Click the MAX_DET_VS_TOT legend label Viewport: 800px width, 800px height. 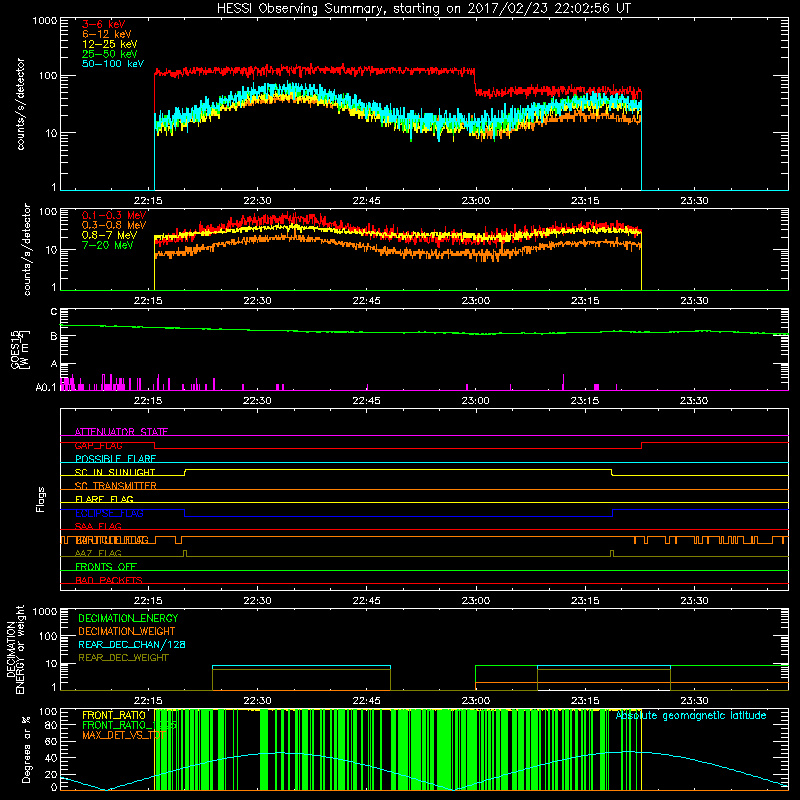124,735
